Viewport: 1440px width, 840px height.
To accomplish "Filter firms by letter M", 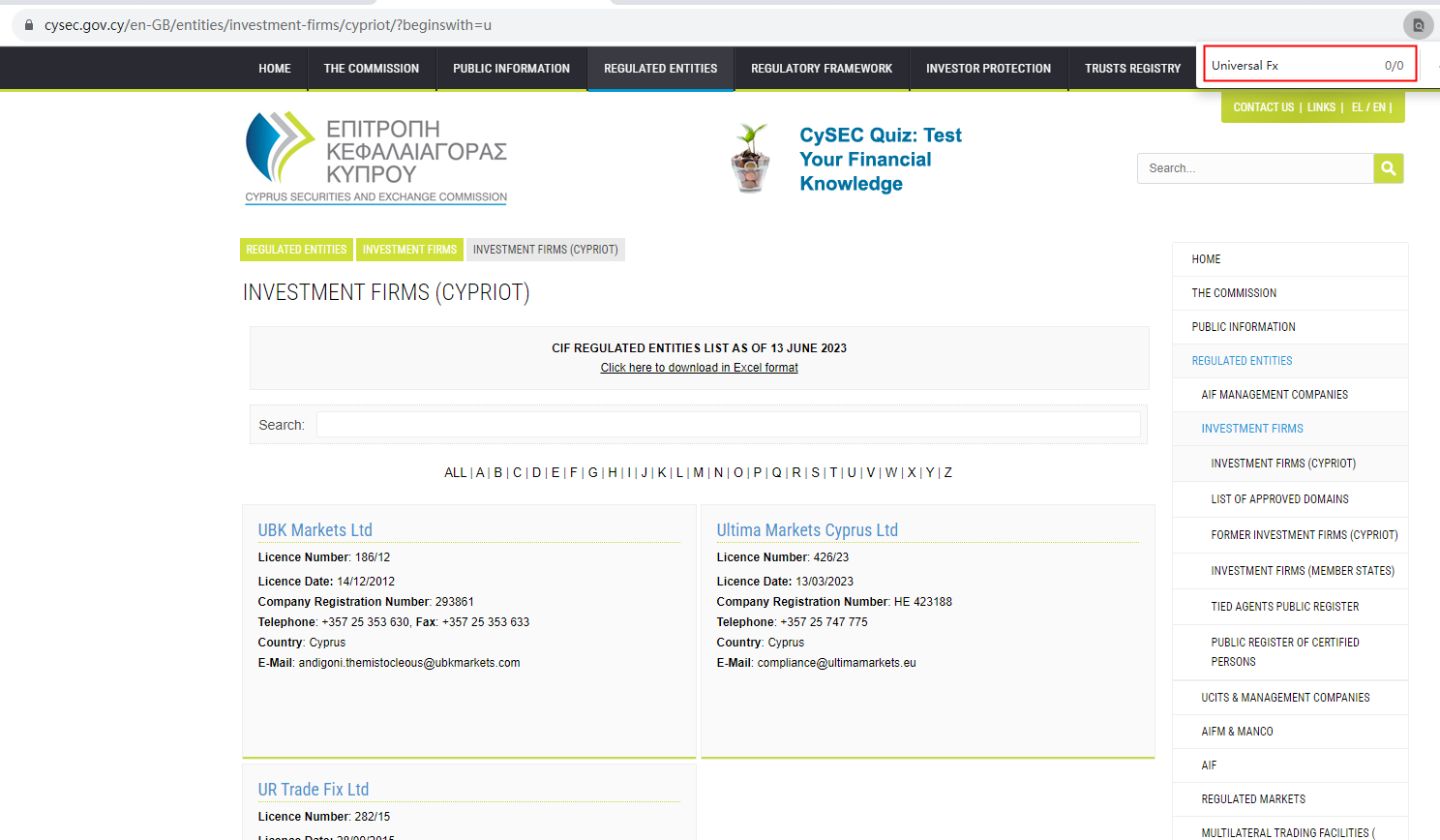I will click(x=698, y=472).
